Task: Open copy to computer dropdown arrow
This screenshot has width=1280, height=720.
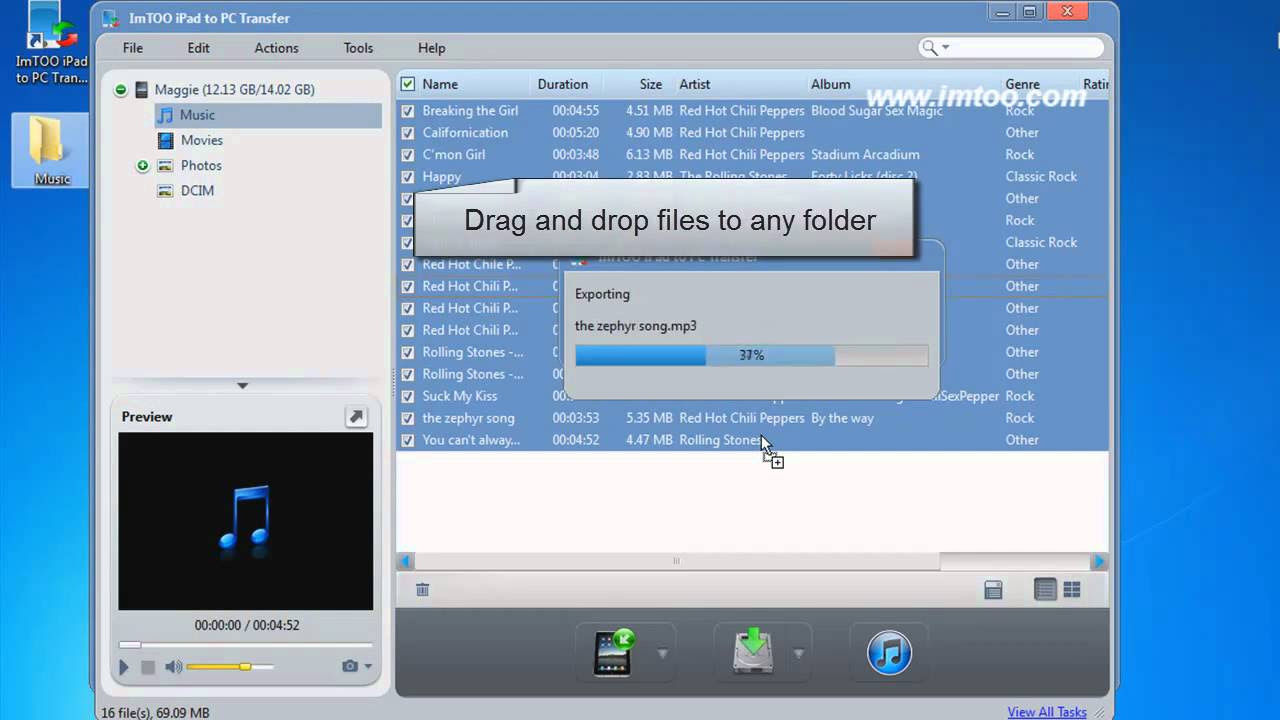Action: pyautogui.click(x=798, y=654)
